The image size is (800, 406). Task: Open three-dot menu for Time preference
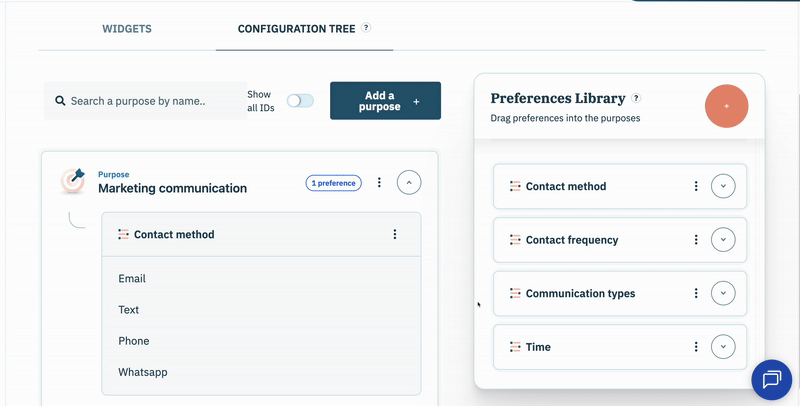[696, 347]
